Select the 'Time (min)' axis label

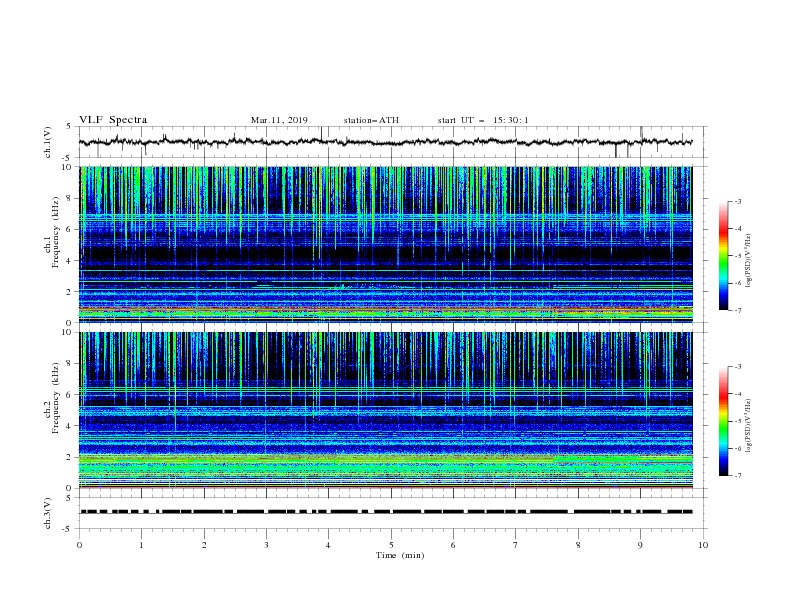(400, 555)
